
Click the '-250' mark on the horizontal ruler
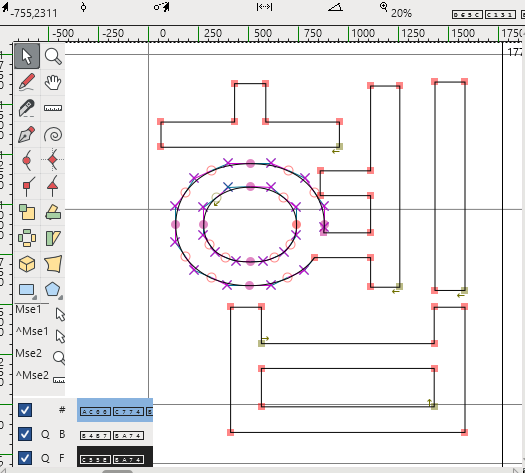point(113,33)
